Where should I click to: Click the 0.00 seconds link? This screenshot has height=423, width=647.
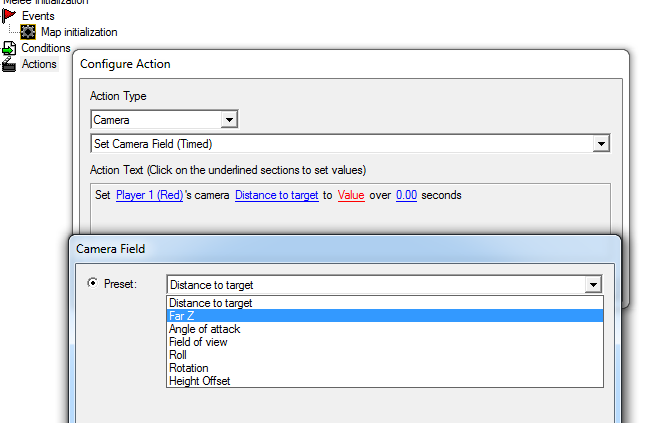[x=406, y=195]
